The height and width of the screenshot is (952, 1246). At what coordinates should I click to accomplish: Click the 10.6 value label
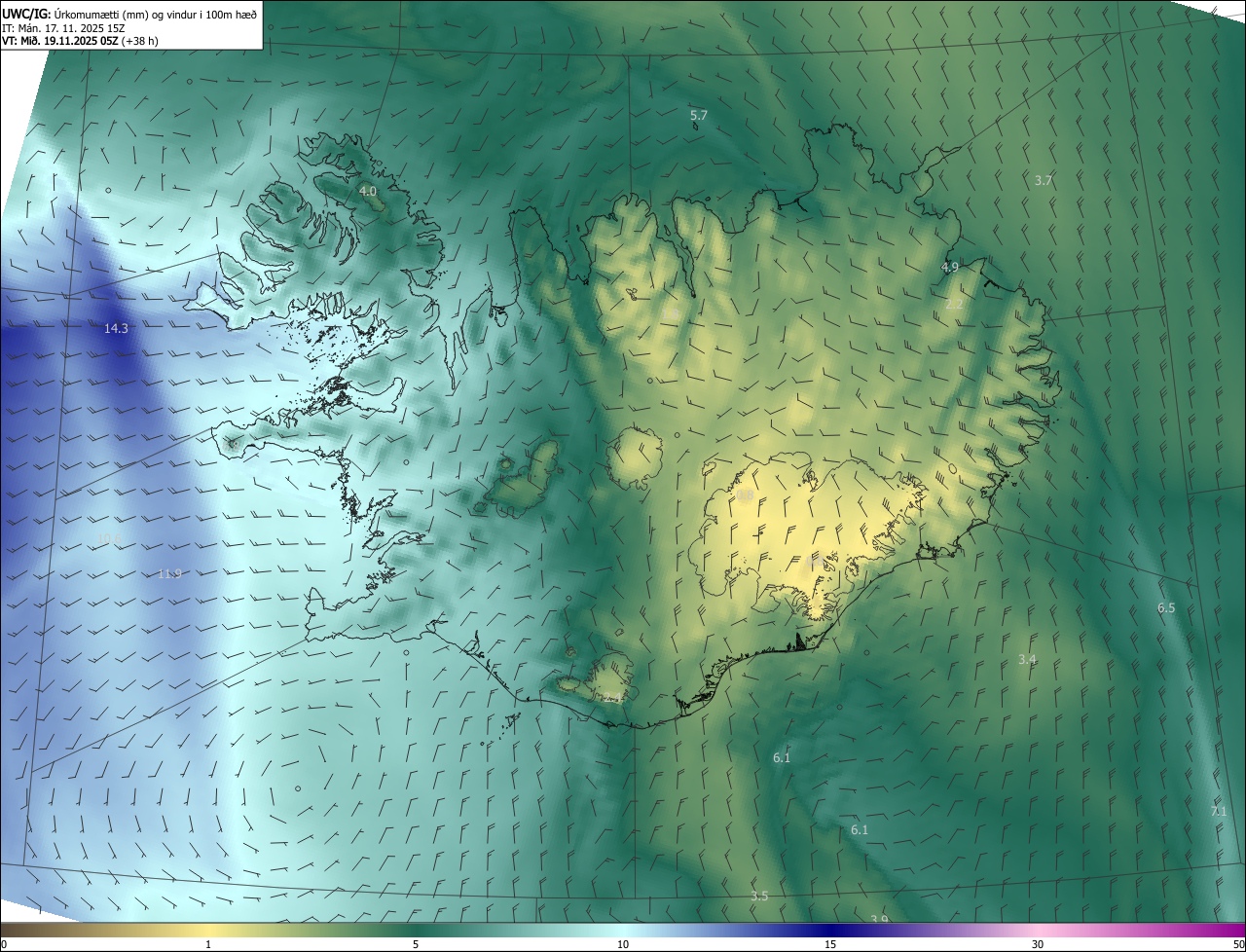(x=110, y=537)
